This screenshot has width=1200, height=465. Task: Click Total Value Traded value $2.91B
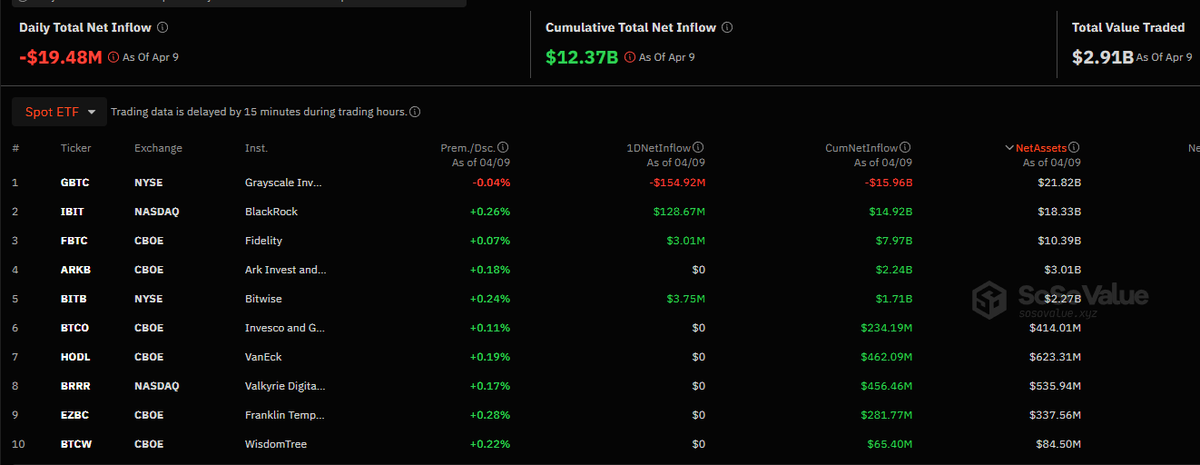click(x=1102, y=57)
